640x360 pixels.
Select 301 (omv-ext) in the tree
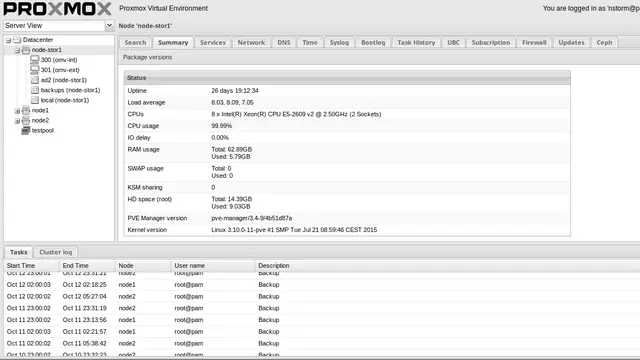tap(60, 70)
